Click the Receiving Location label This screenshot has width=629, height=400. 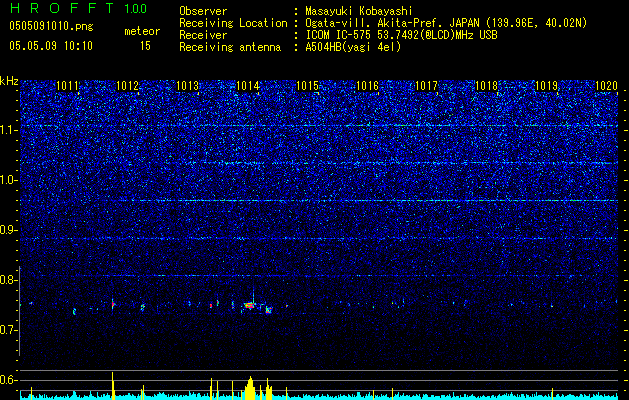(233, 23)
